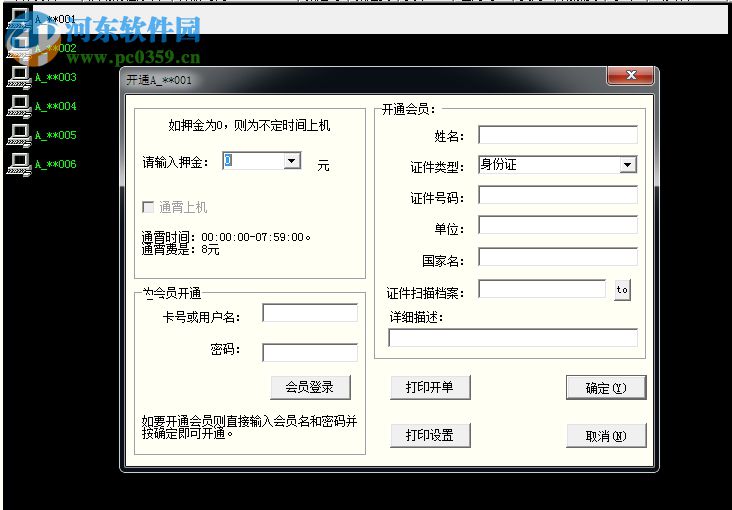Confirm with the 确定(Y) button
This screenshot has height=510, width=732.
tap(606, 388)
